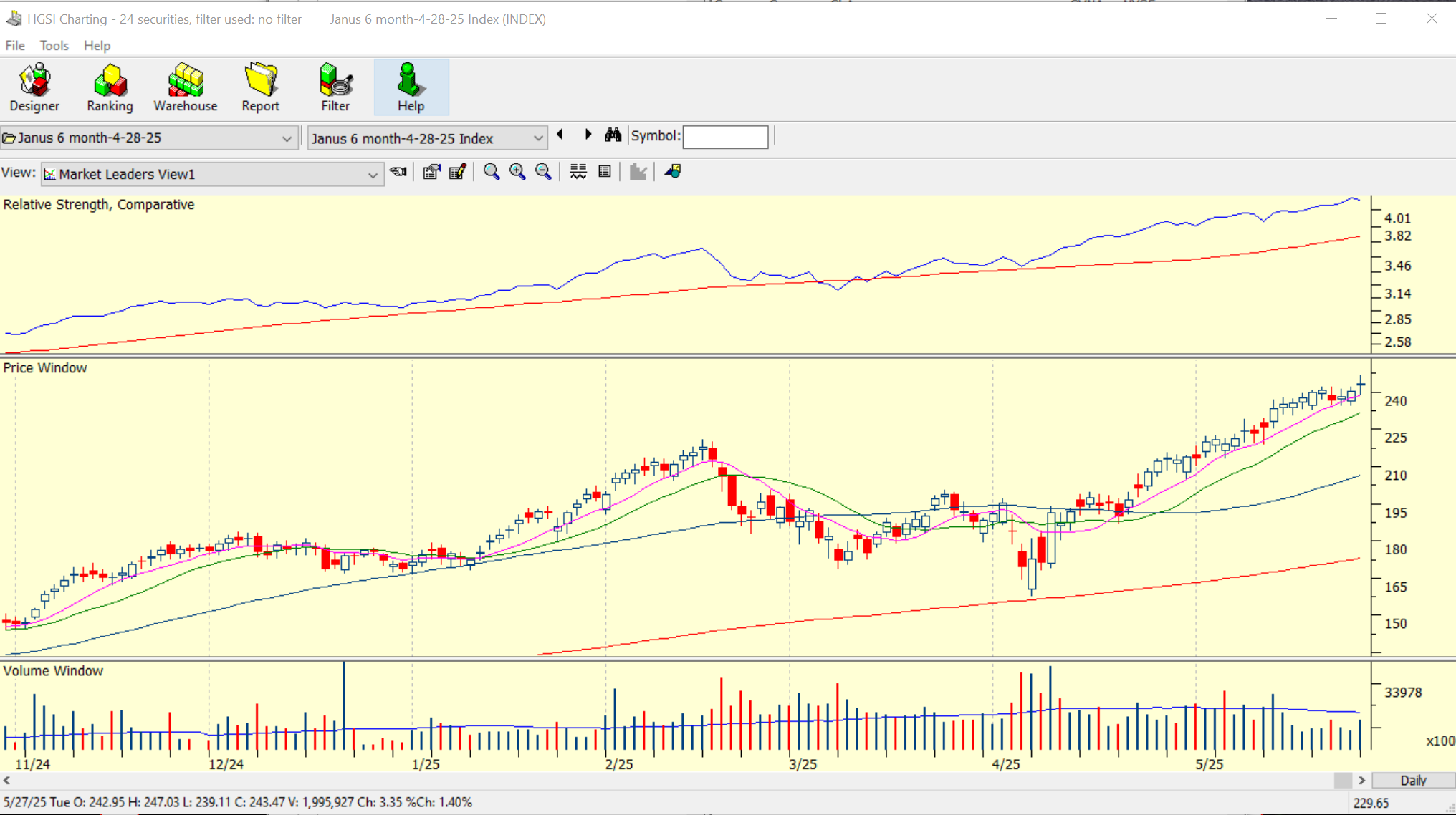The width and height of the screenshot is (1456, 815).
Task: Click the 5/25 date axis label
Action: 1210,764
